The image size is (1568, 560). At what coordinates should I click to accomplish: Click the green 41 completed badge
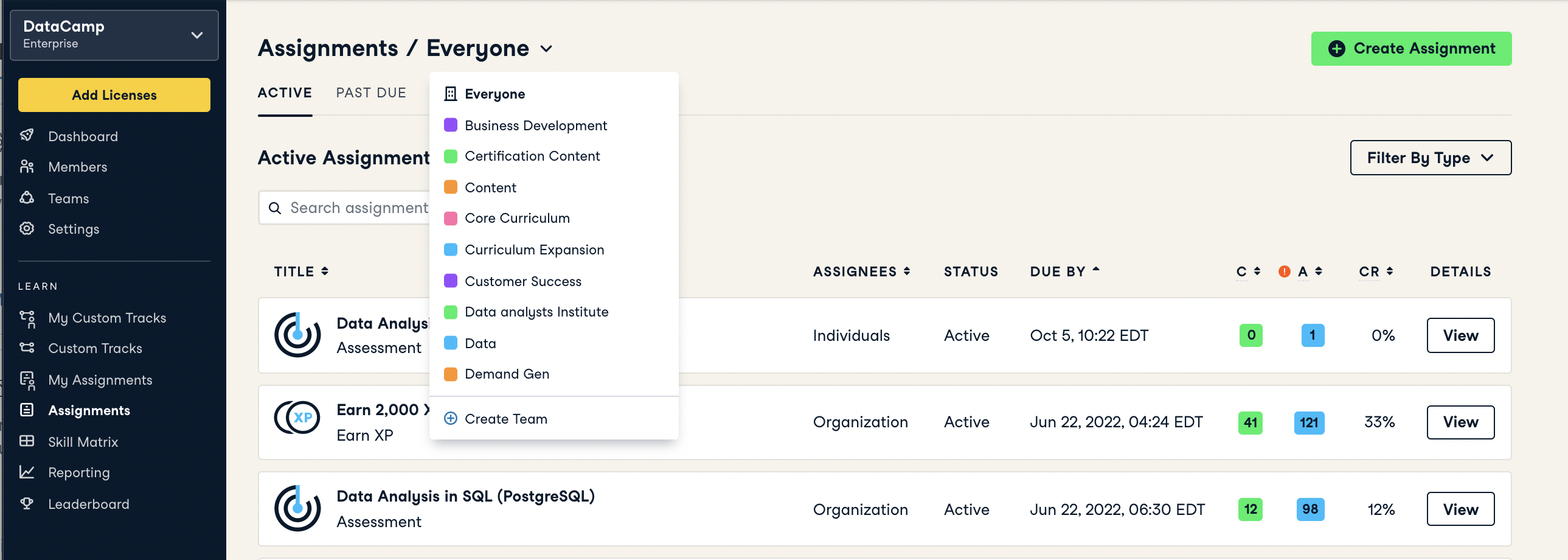(x=1251, y=422)
